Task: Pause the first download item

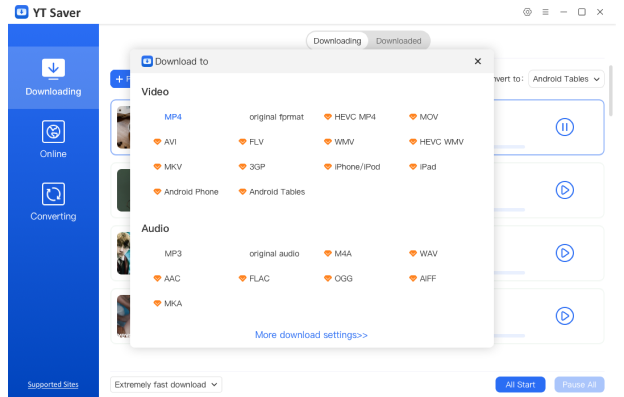Action: click(x=565, y=127)
